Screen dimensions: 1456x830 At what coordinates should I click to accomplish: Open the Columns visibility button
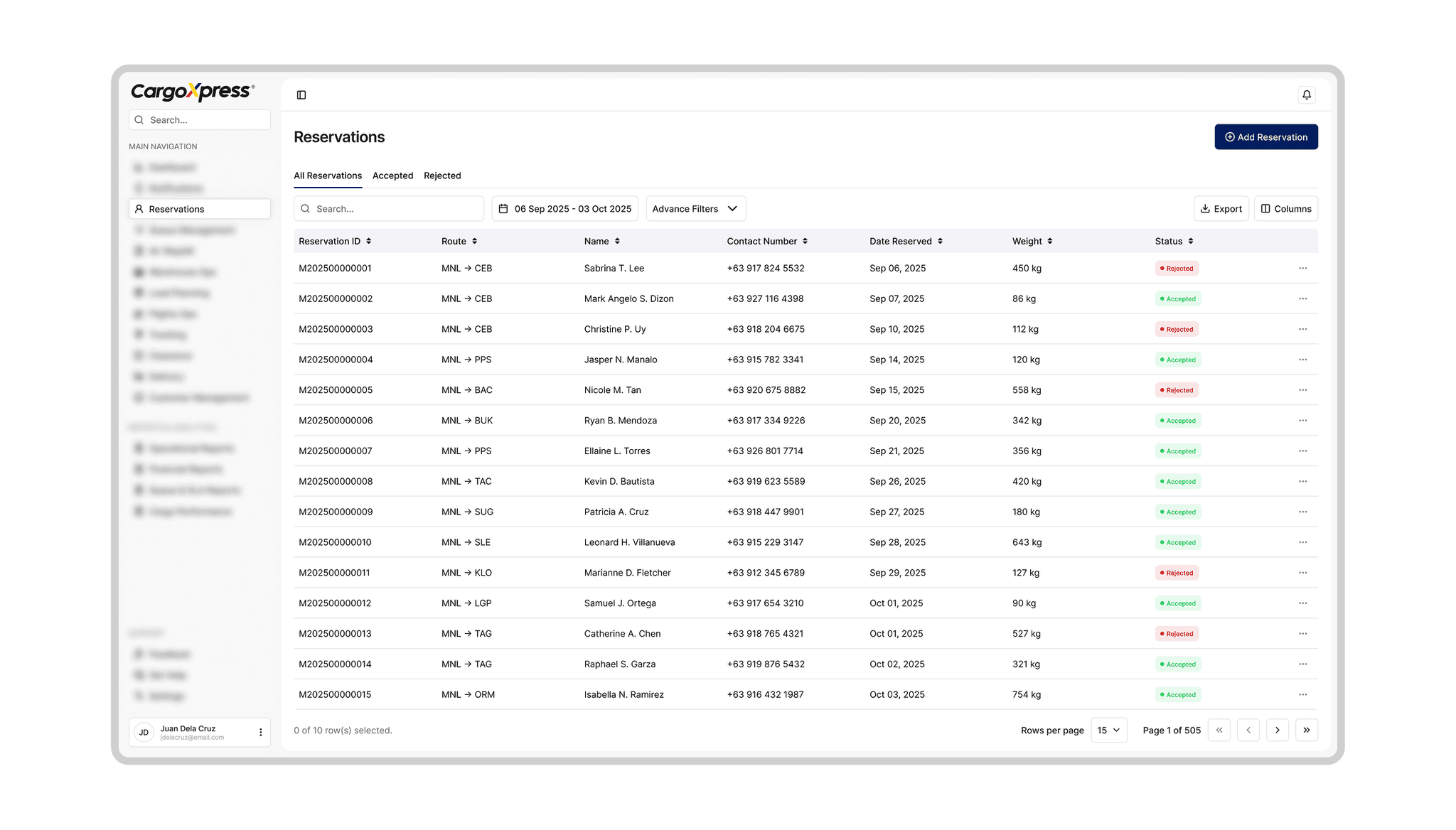[1285, 209]
